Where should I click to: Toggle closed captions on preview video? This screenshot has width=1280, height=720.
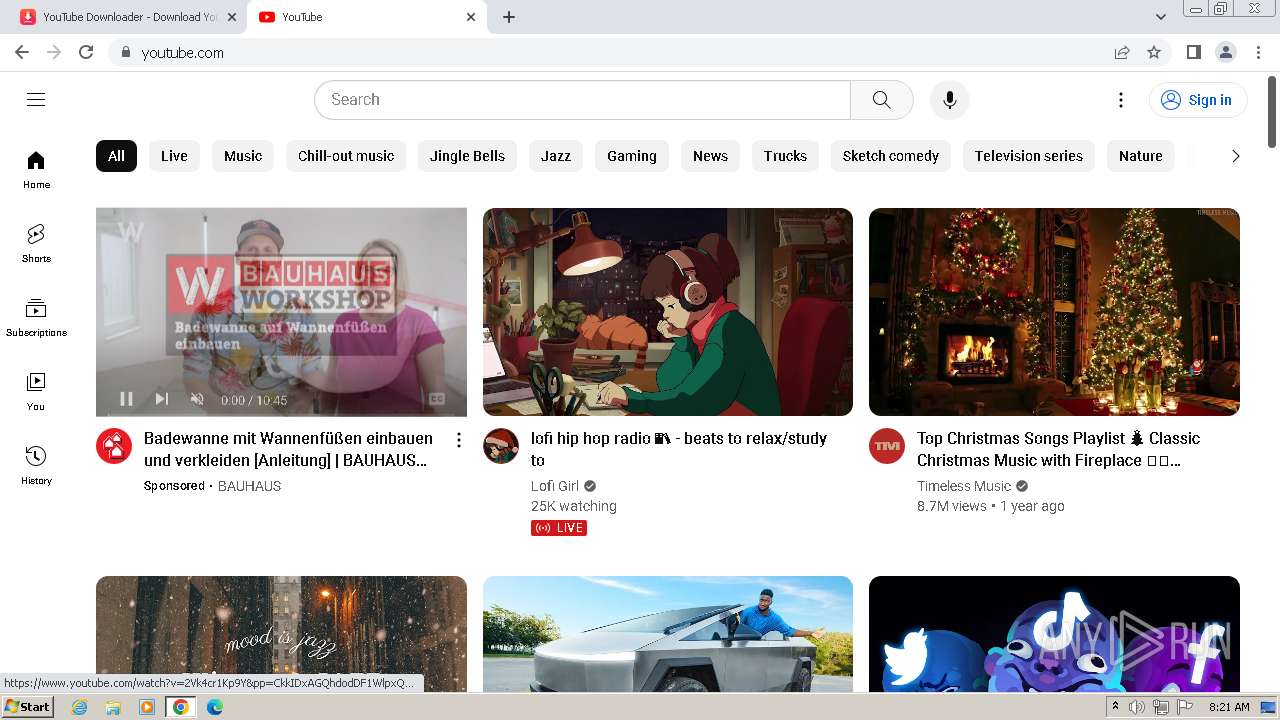437,399
